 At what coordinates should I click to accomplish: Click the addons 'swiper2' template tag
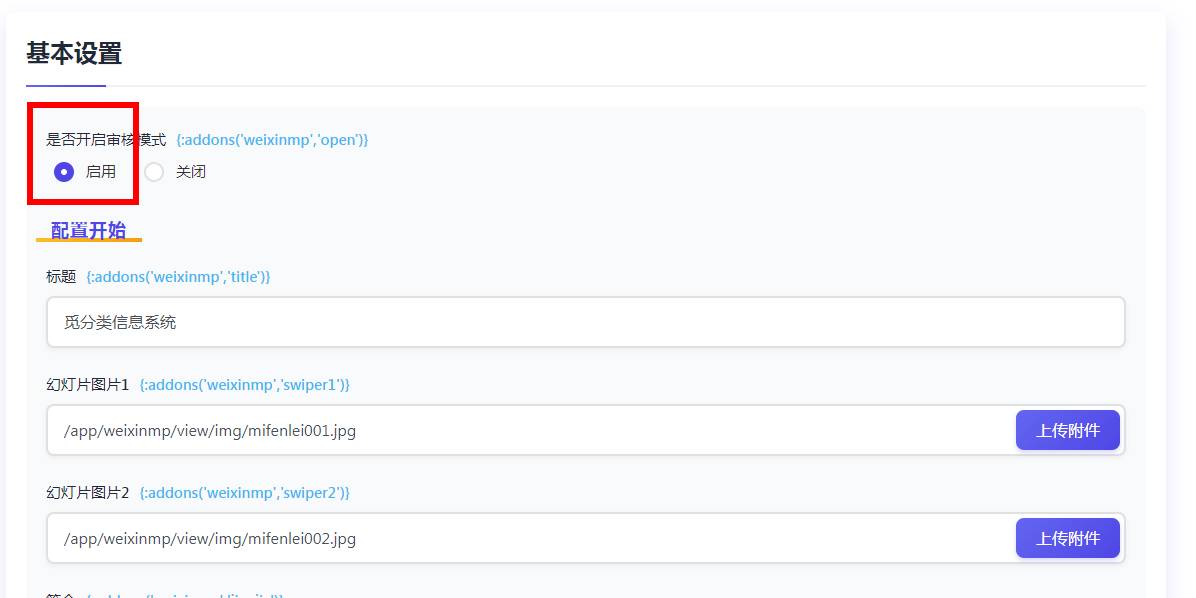tap(244, 493)
